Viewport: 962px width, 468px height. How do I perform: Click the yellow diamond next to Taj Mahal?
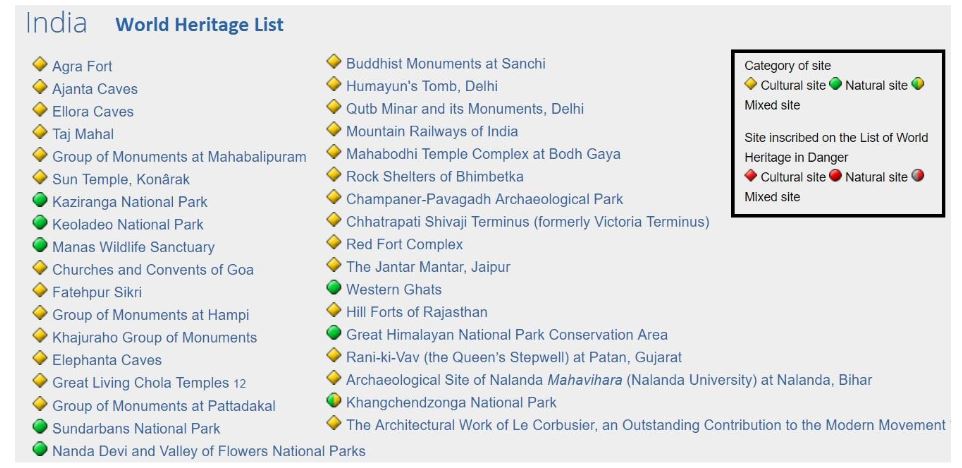40,132
